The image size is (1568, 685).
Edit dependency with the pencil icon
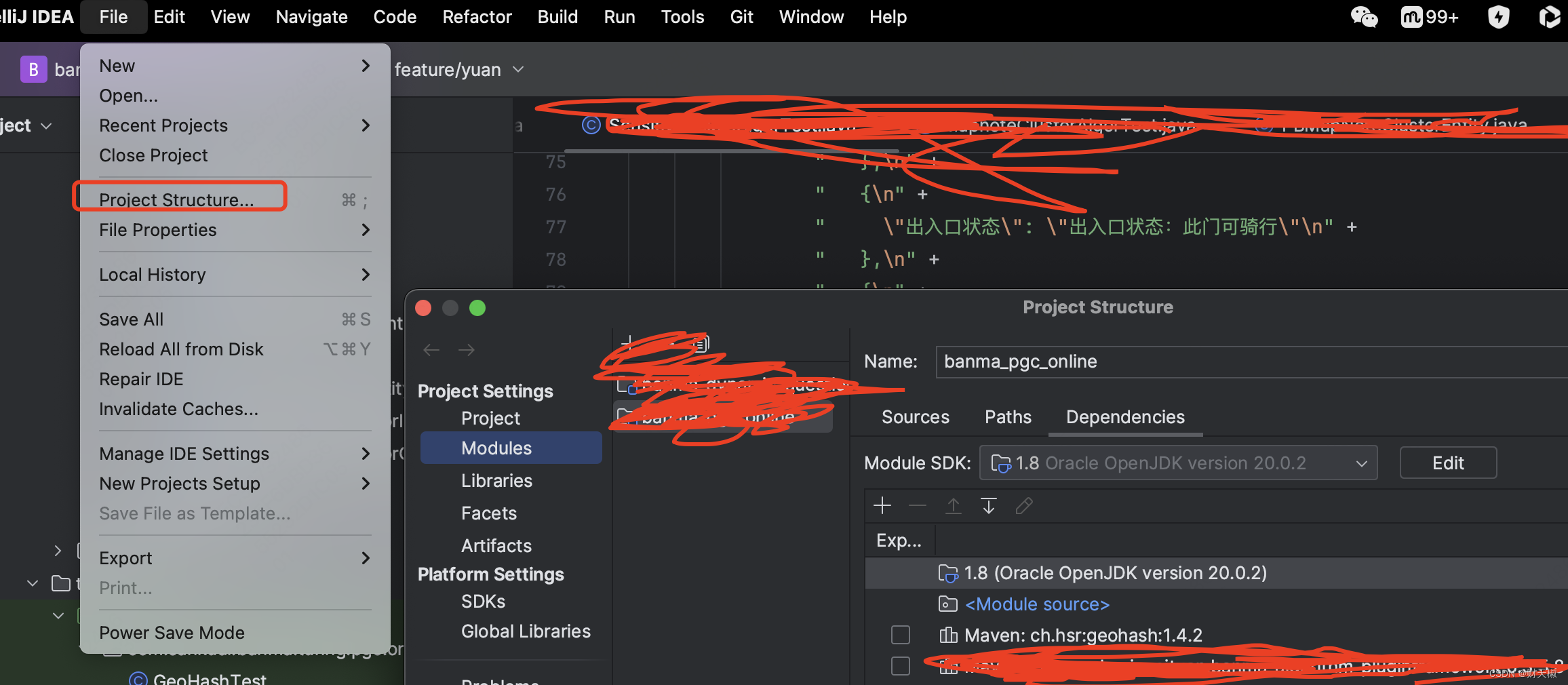[1023, 506]
